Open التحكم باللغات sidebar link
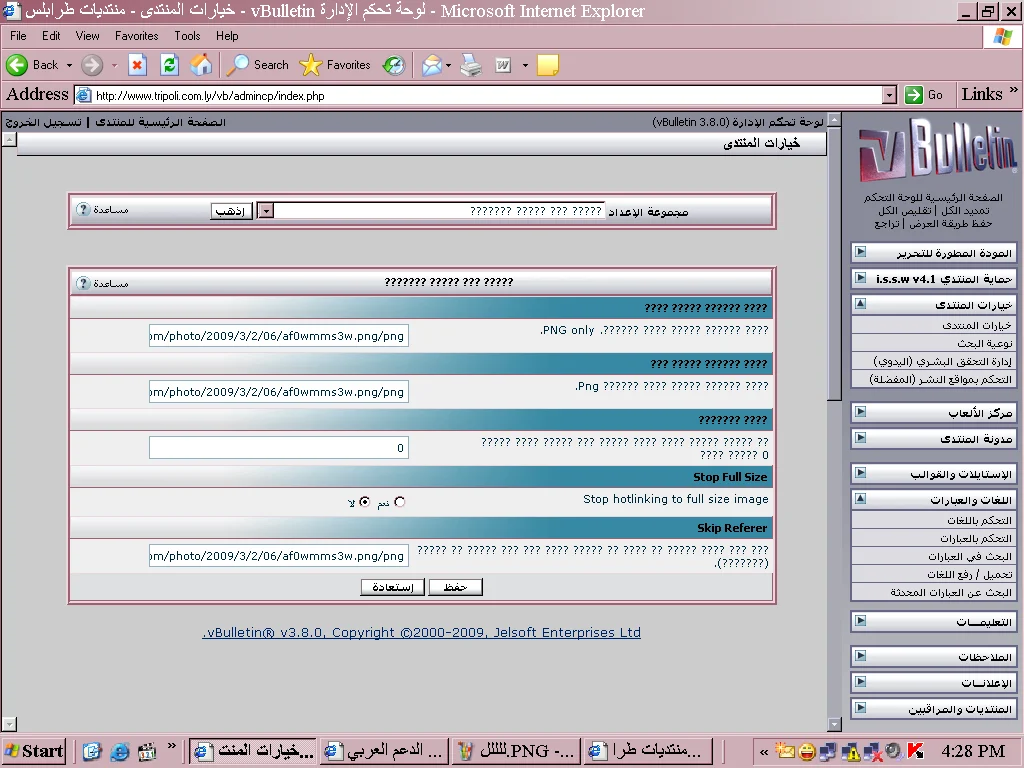Image resolution: width=1024 pixels, height=768 pixels. click(x=980, y=520)
